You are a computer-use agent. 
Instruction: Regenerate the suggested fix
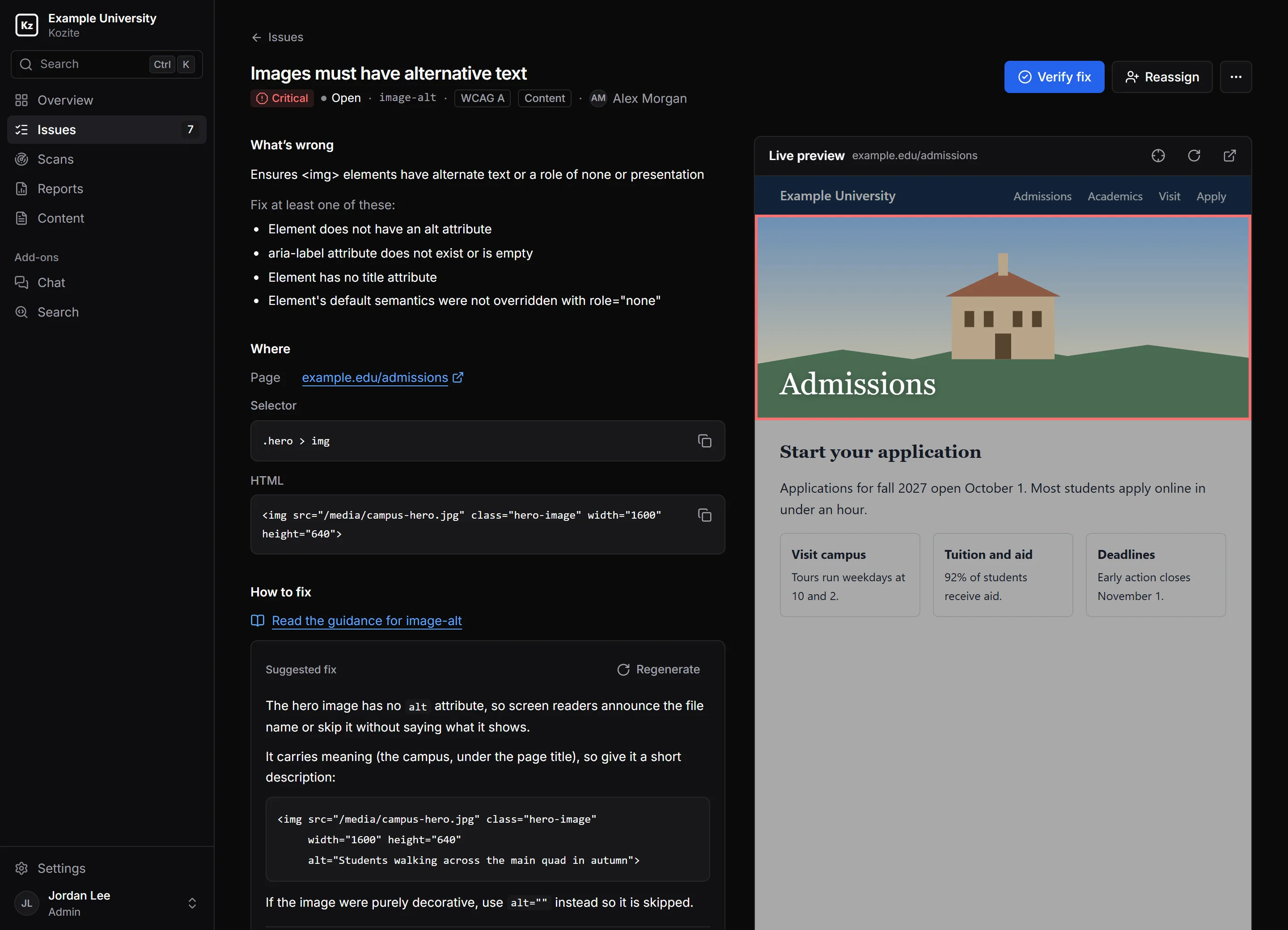659,670
